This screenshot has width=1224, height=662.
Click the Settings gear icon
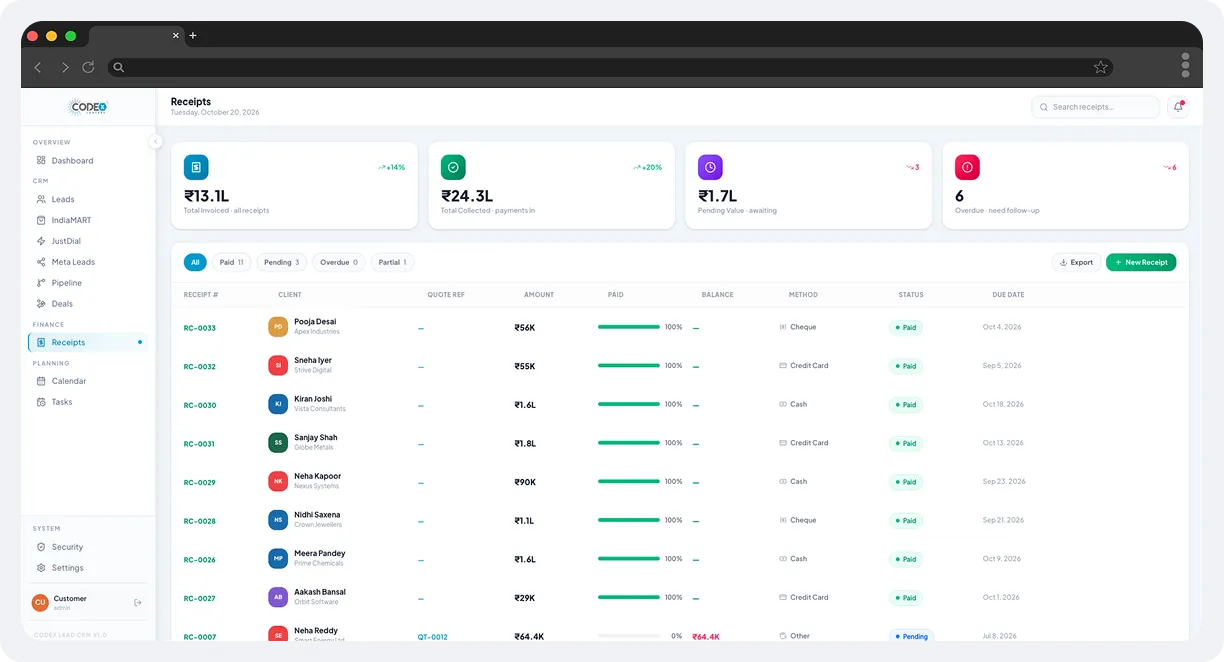click(41, 568)
